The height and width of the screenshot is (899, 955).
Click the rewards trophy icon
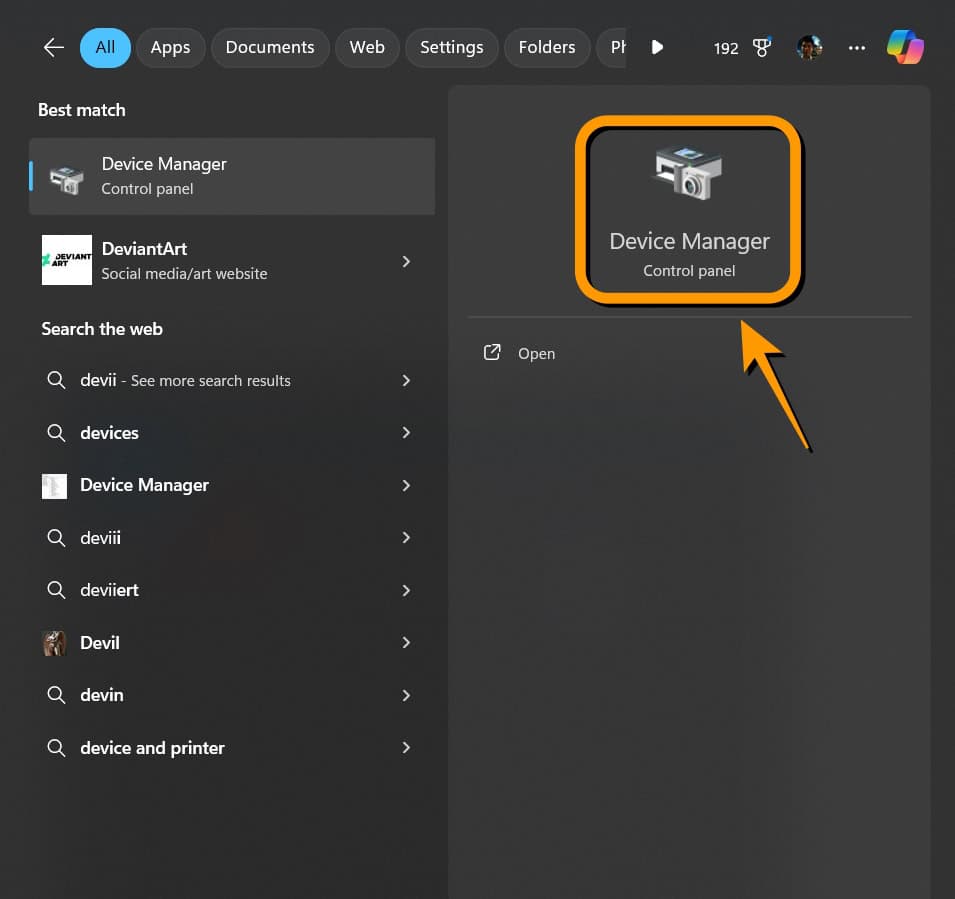point(762,47)
